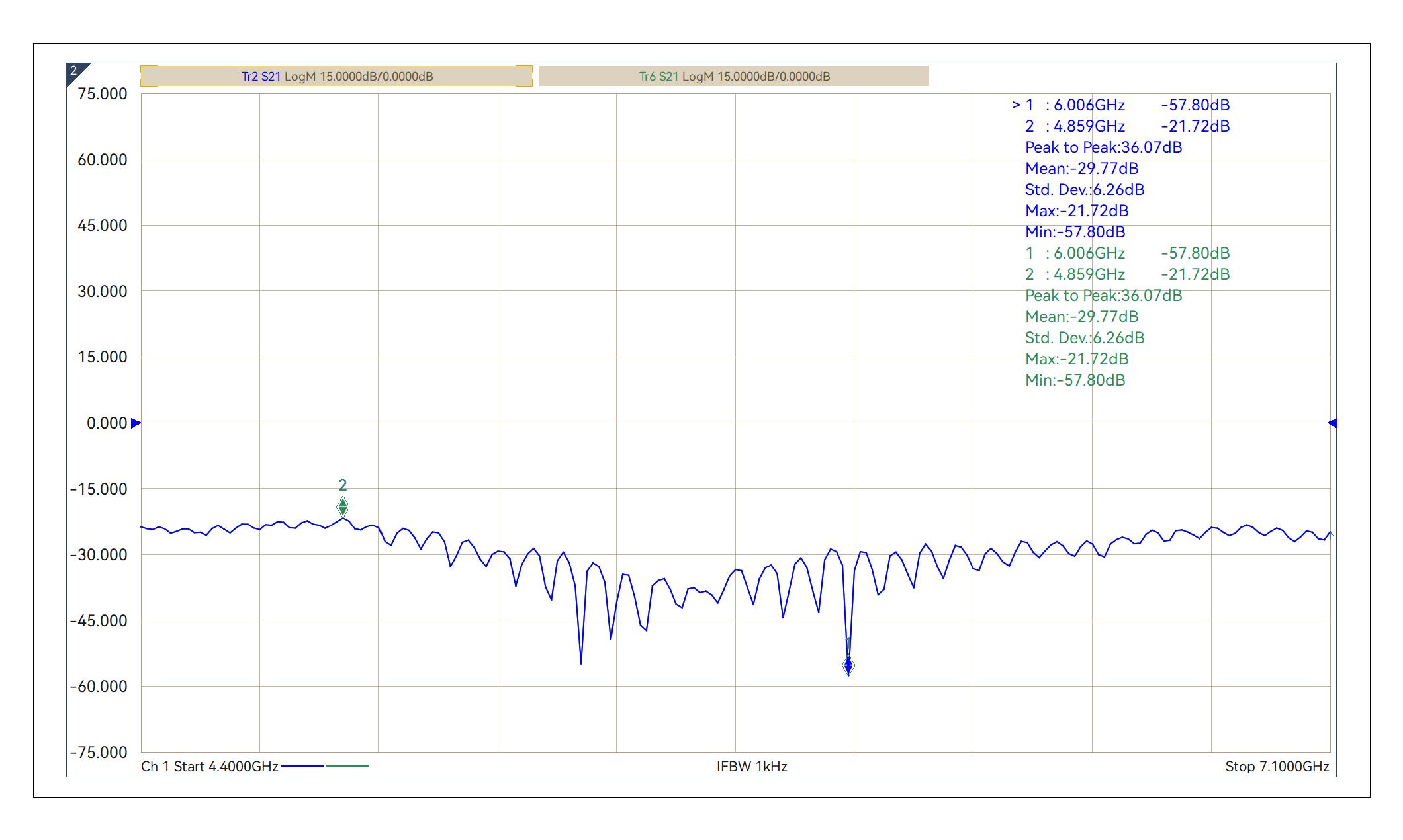1403x840 pixels.
Task: Click the 30.000 Y-axis label
Action: click(x=103, y=291)
